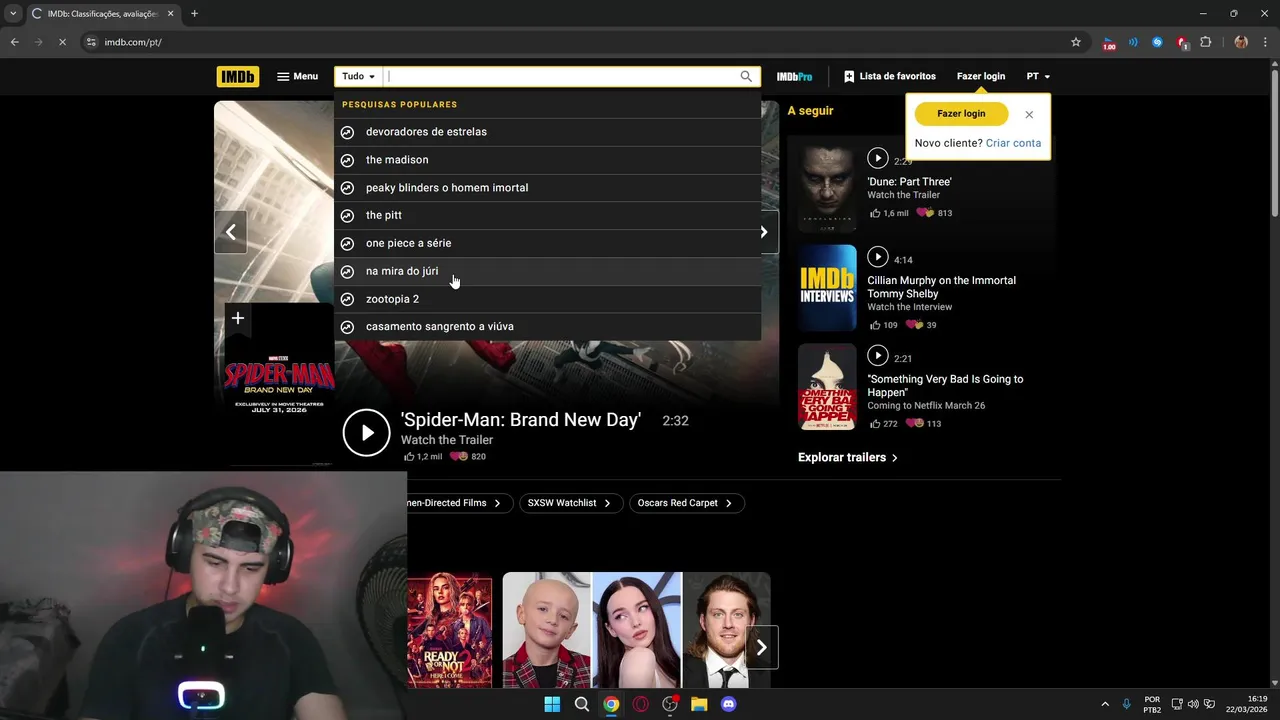Select suggestion casamento sangrento a viúva
The height and width of the screenshot is (720, 1280).
(x=547, y=327)
